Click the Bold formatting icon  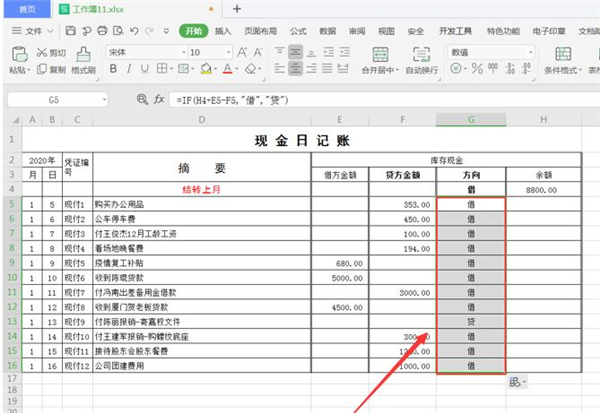pyautogui.click(x=114, y=70)
